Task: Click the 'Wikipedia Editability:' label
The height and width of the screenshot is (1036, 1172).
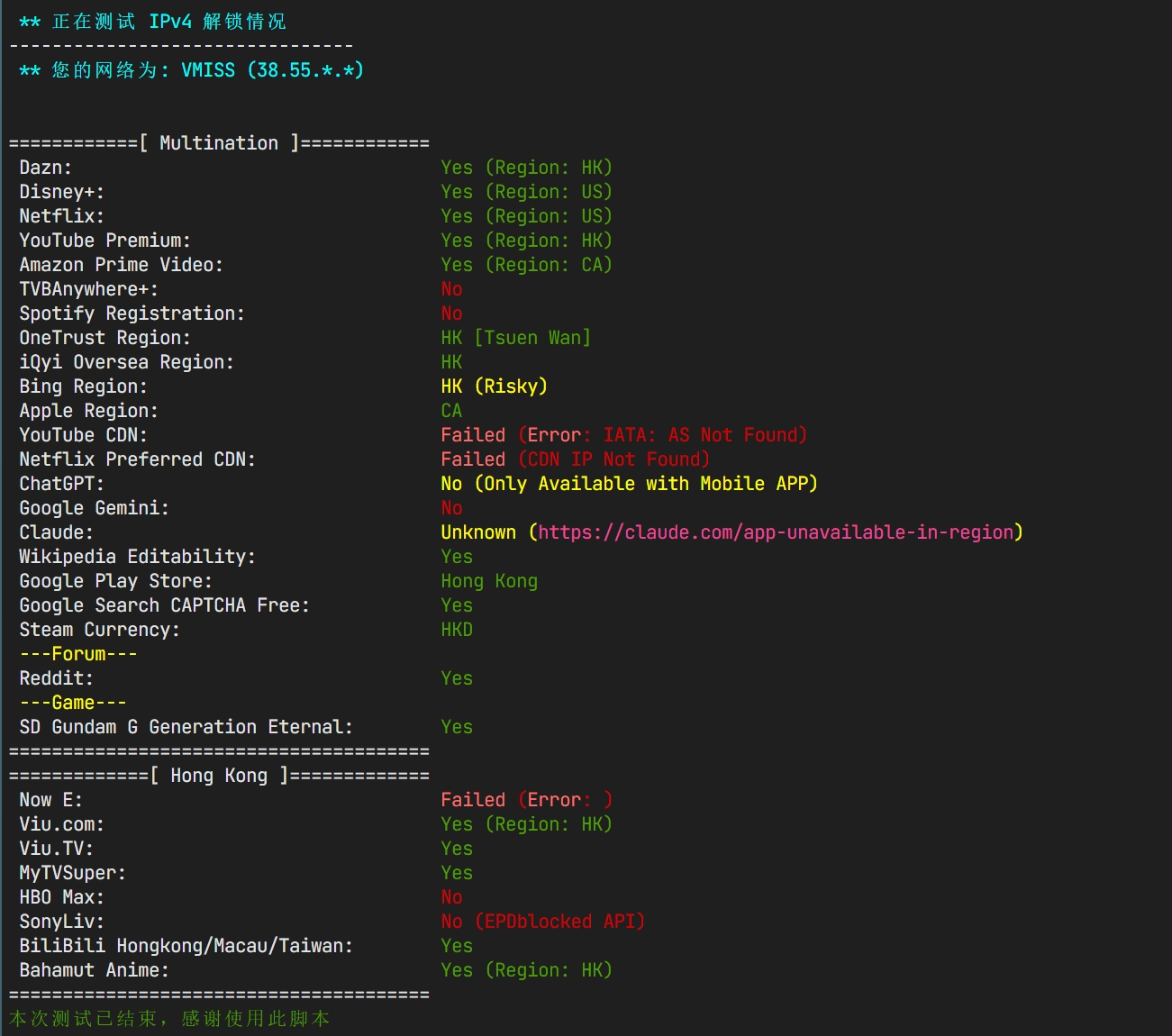Action: tap(137, 557)
